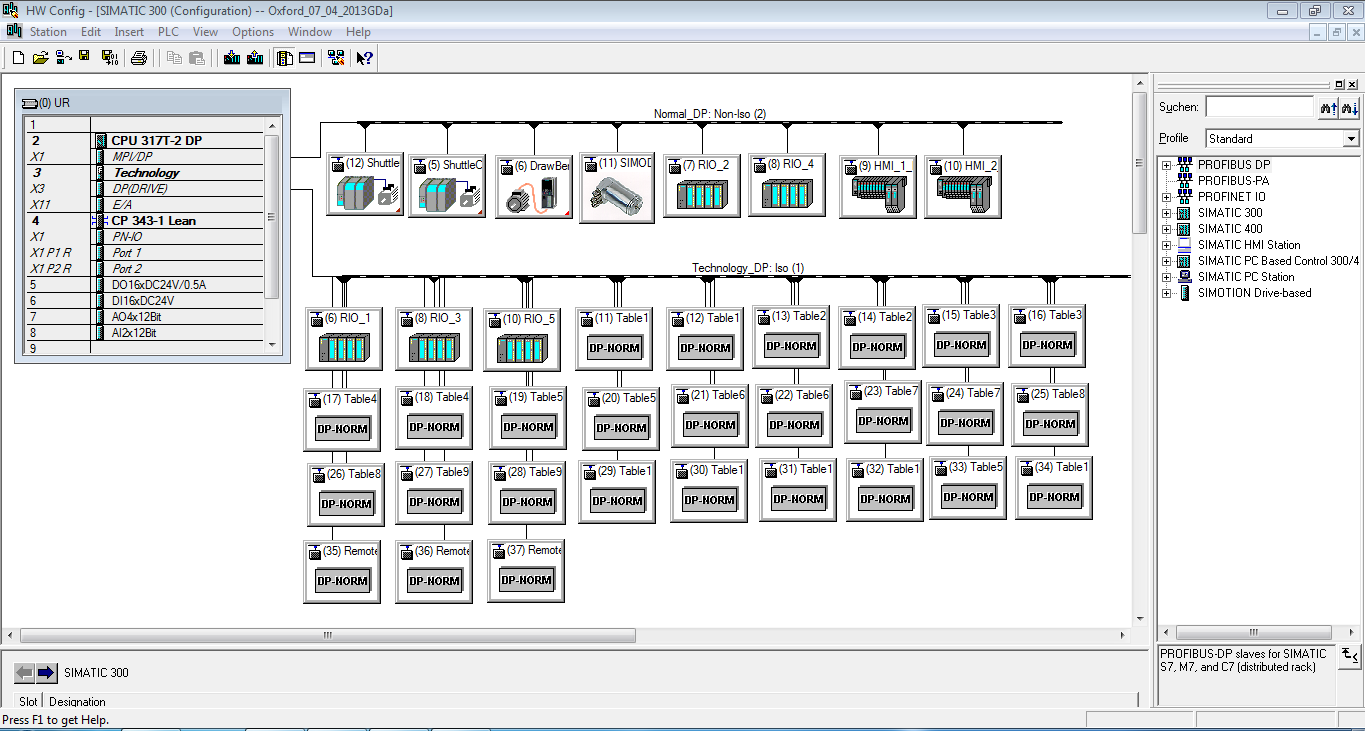1365x731 pixels.
Task: Expand the SIMOTION Drive-based node
Action: [x=1166, y=293]
